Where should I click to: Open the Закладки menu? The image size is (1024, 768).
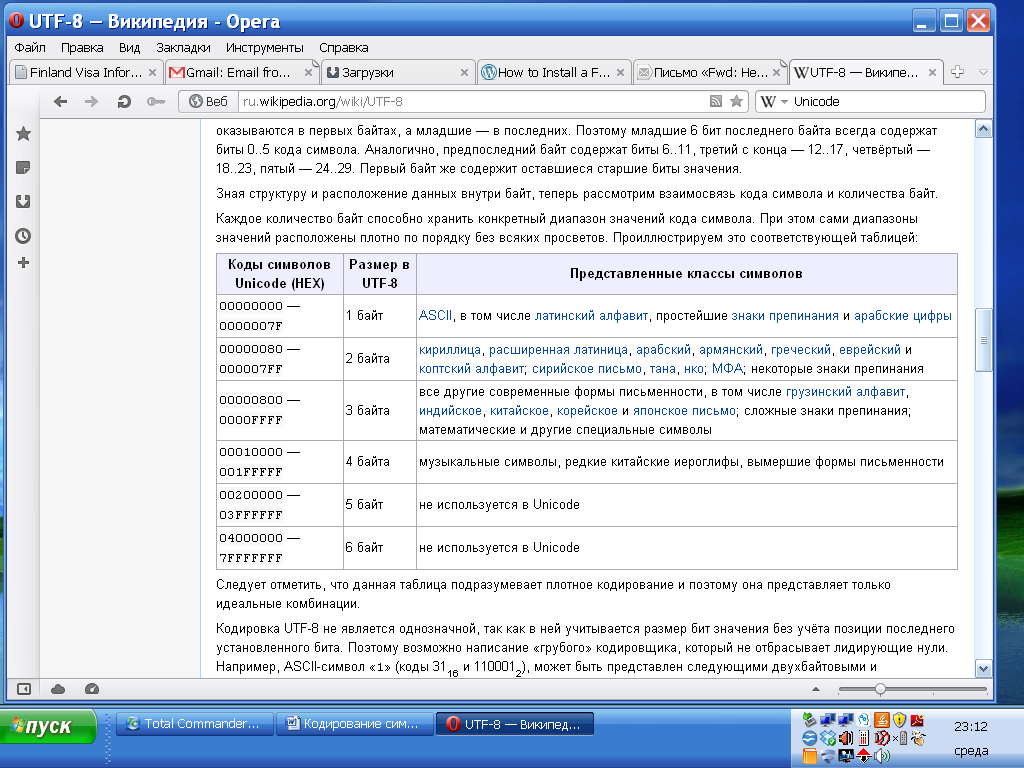coord(184,48)
